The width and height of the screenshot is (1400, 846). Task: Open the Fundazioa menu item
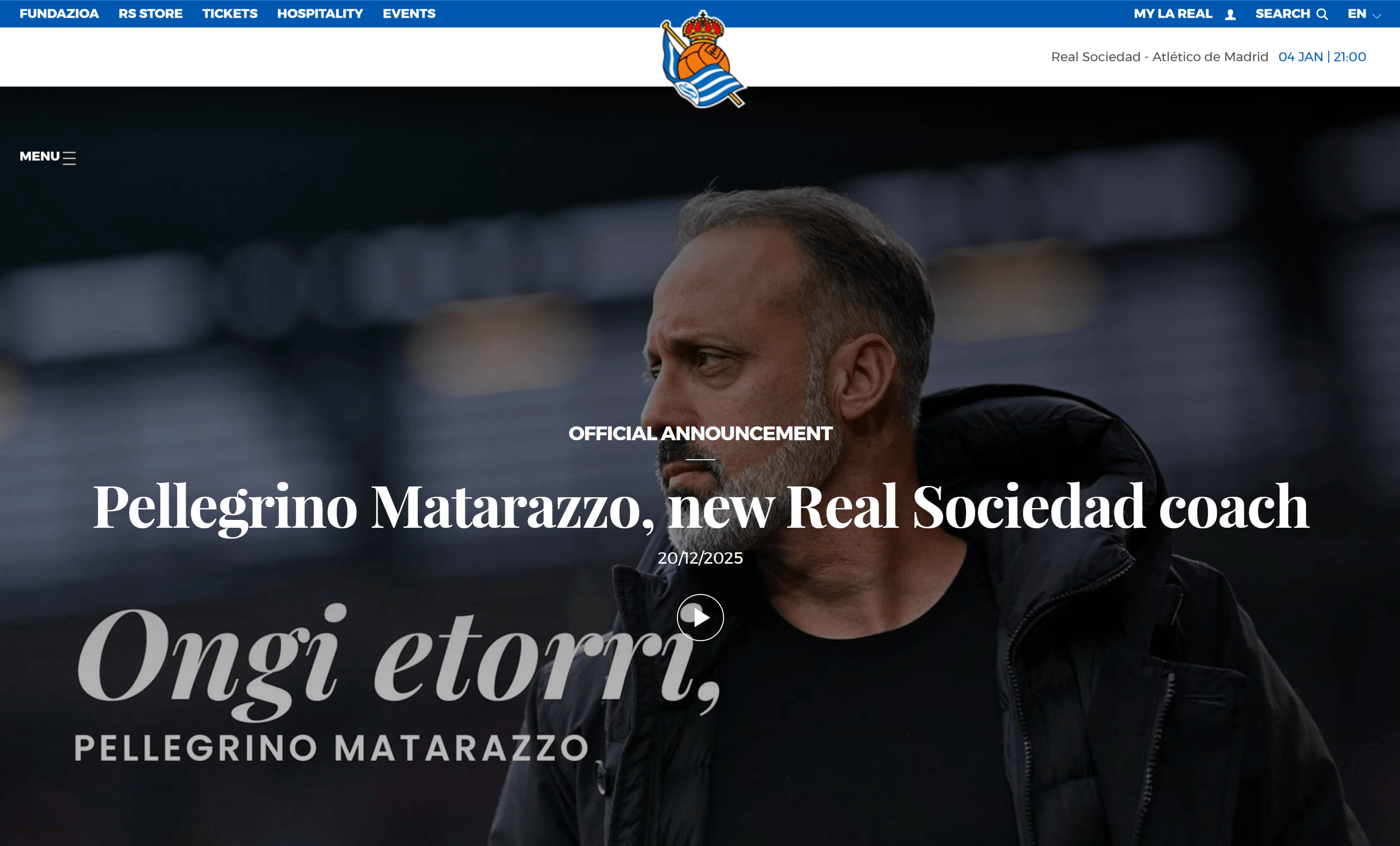[59, 14]
